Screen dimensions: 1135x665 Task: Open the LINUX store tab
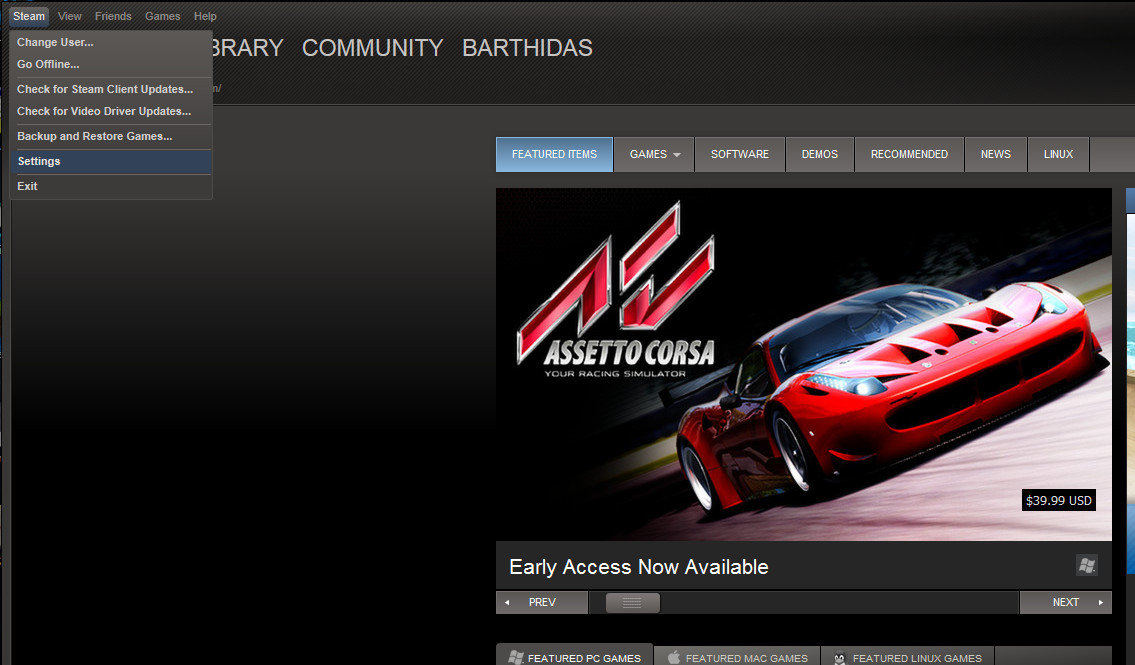coord(1058,154)
